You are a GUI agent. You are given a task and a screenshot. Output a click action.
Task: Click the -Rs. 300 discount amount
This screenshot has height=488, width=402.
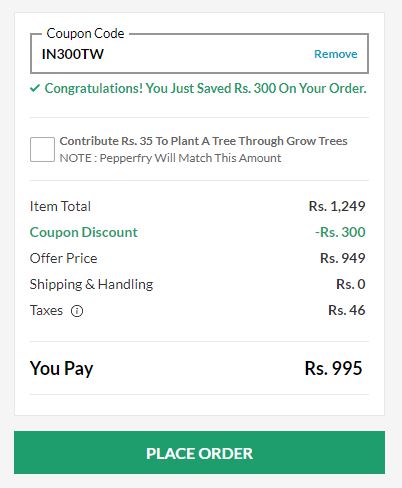pos(340,232)
